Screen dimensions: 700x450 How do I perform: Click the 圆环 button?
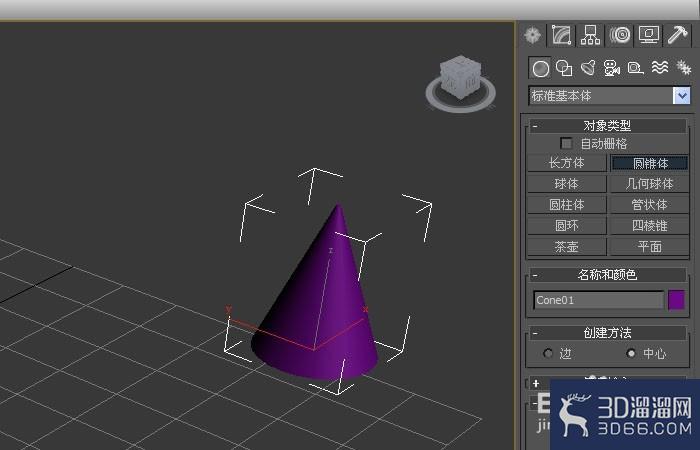click(567, 225)
